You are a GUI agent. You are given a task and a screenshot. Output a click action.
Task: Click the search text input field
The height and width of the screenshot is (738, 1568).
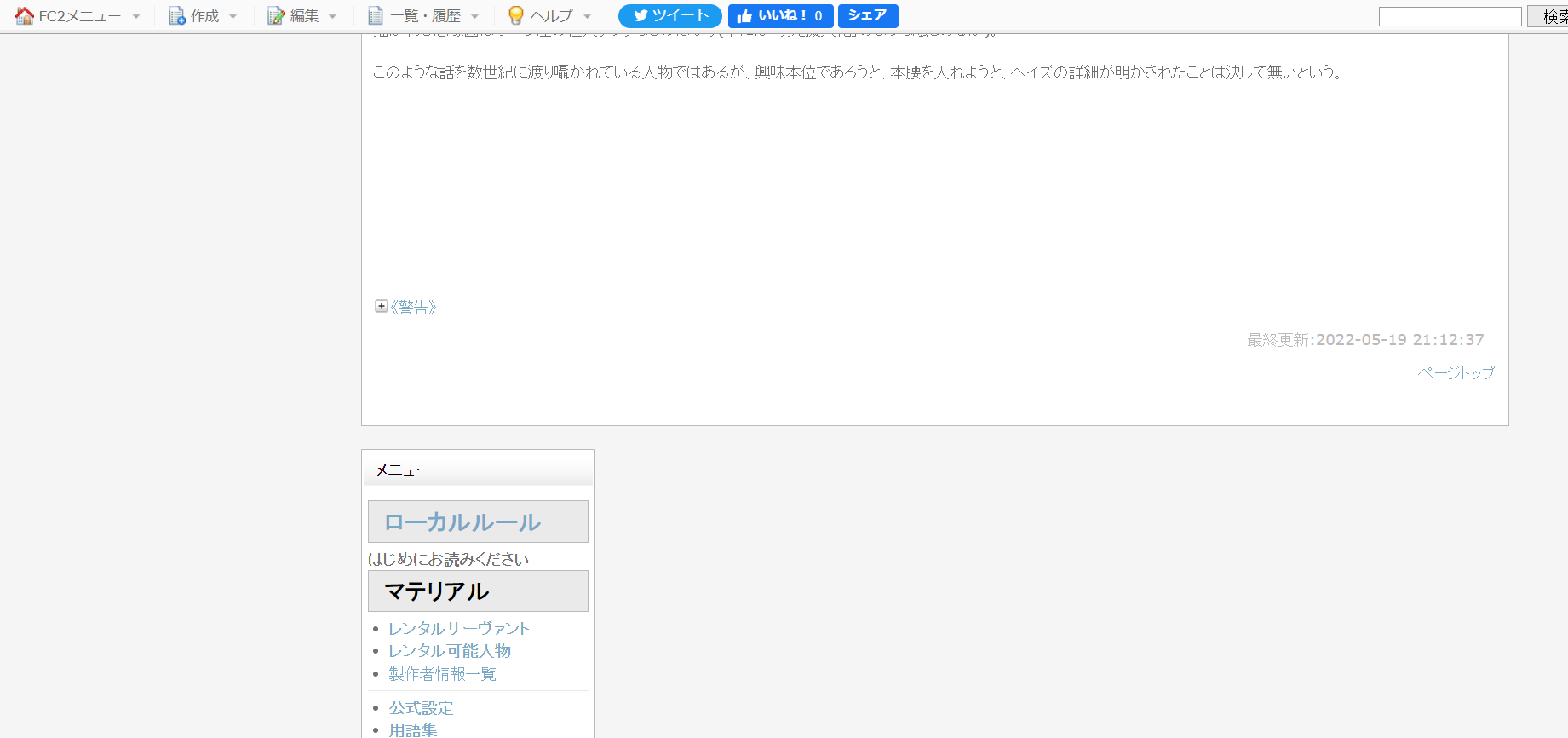pyautogui.click(x=1450, y=16)
